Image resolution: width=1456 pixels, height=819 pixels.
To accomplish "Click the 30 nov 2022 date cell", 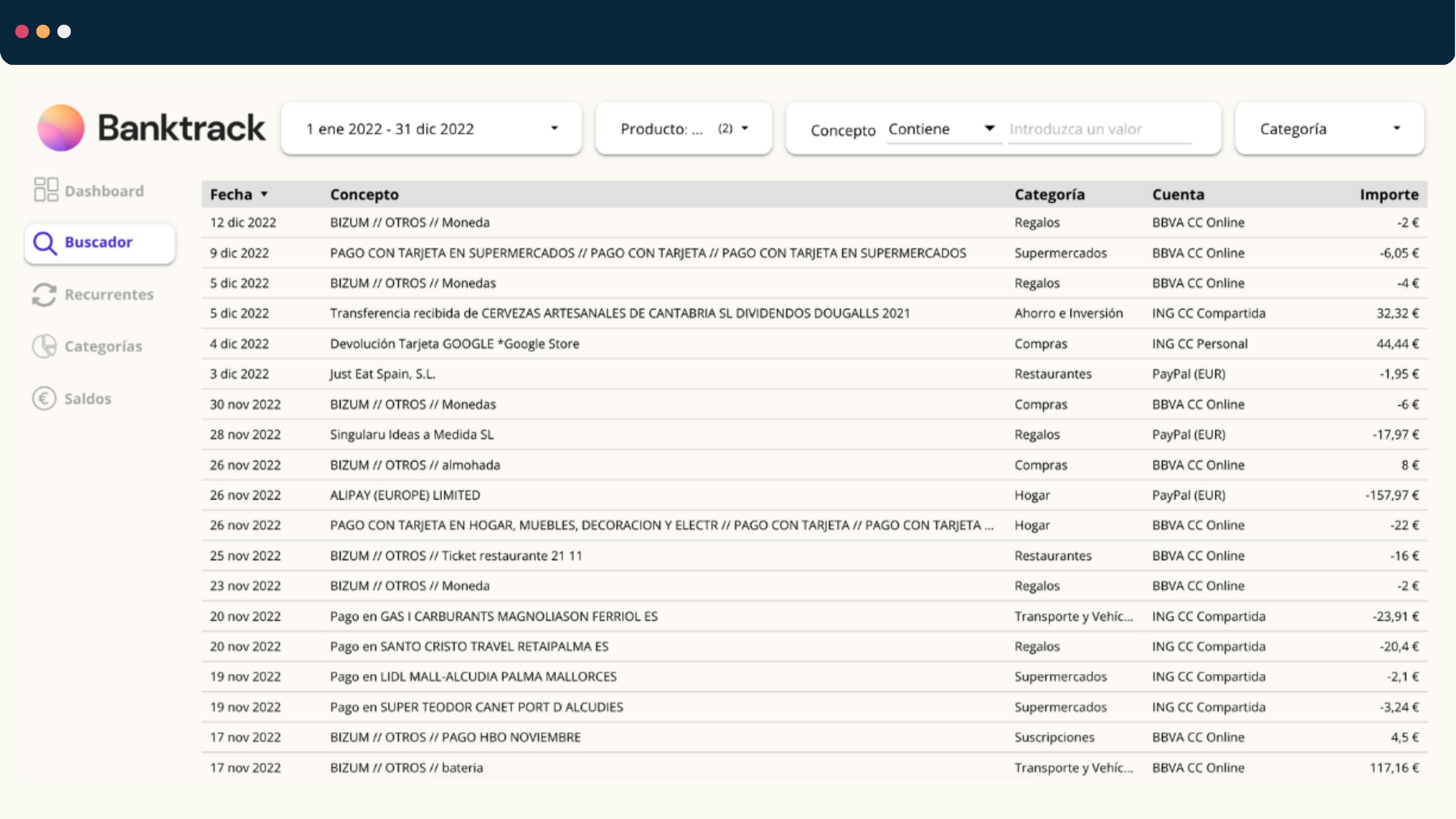I will [x=245, y=404].
